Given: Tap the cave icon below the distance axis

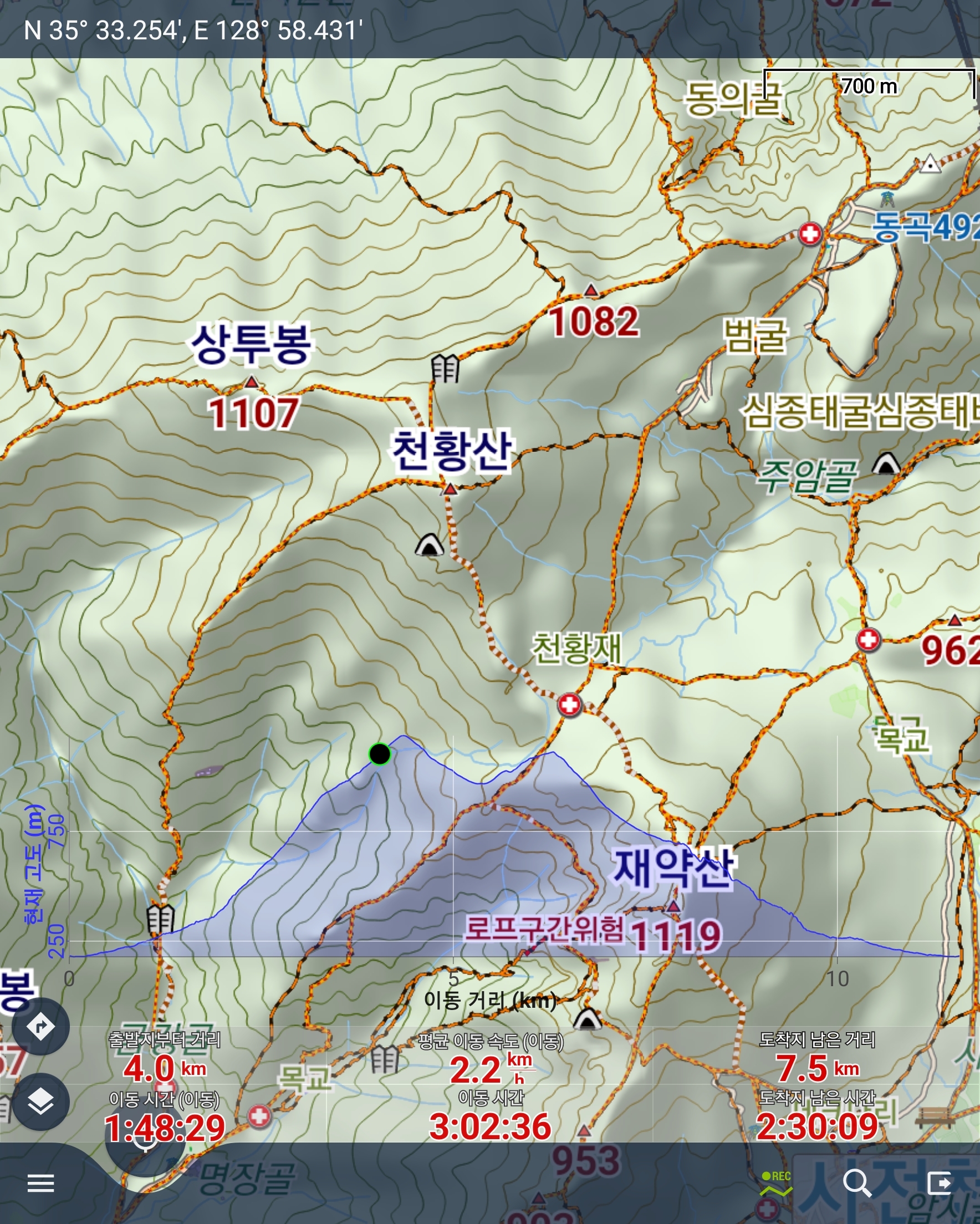Looking at the screenshot, I should click(587, 1018).
